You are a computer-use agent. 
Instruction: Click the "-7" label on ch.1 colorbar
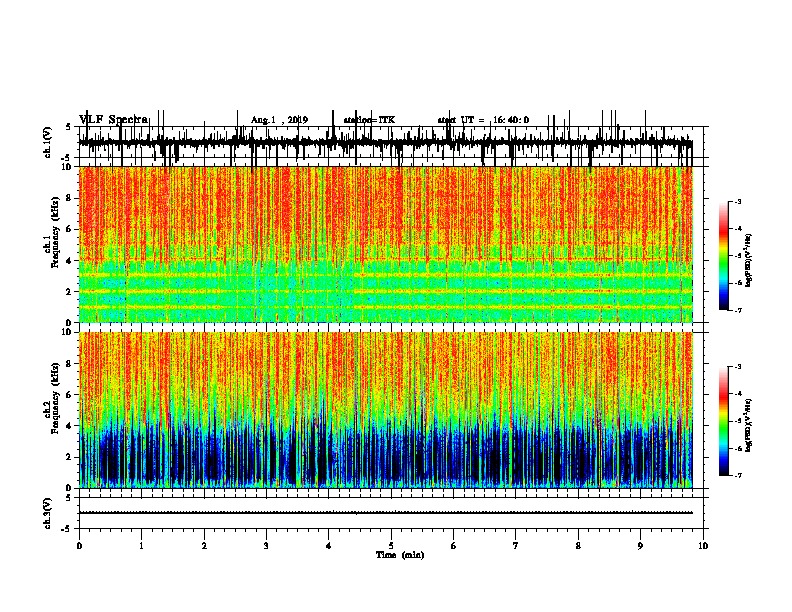pyautogui.click(x=738, y=310)
